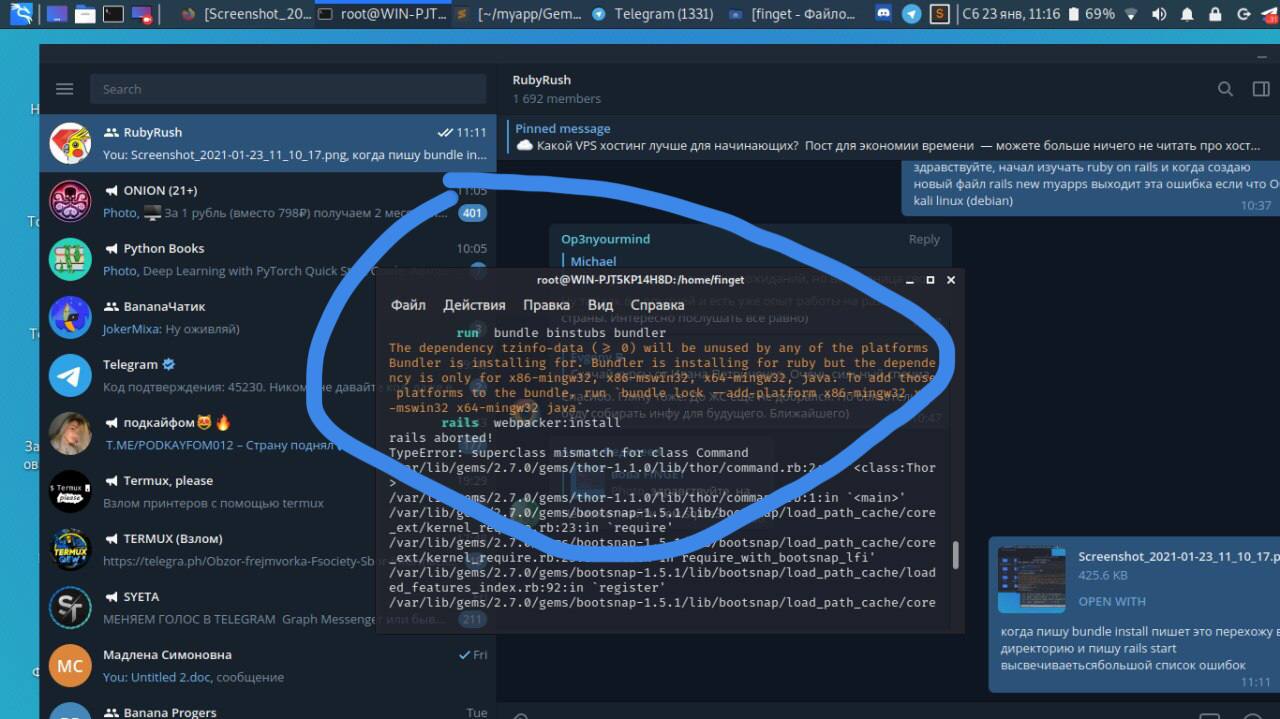Switch to root@WIN-PJT taskbar window
Viewport: 1280px width, 719px height.
coord(381,14)
